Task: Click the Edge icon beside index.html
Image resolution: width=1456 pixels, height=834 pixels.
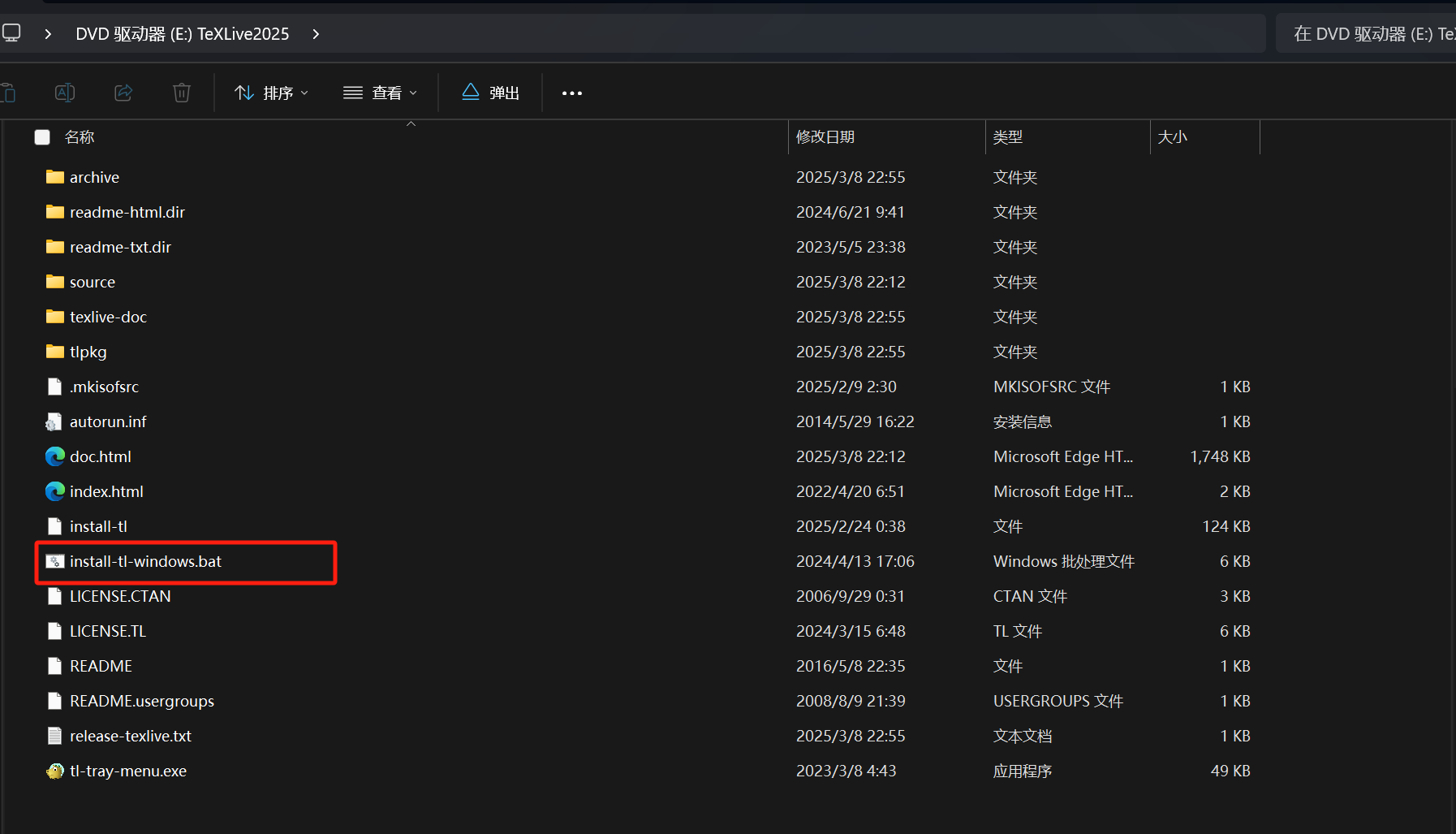Action: pyautogui.click(x=55, y=491)
